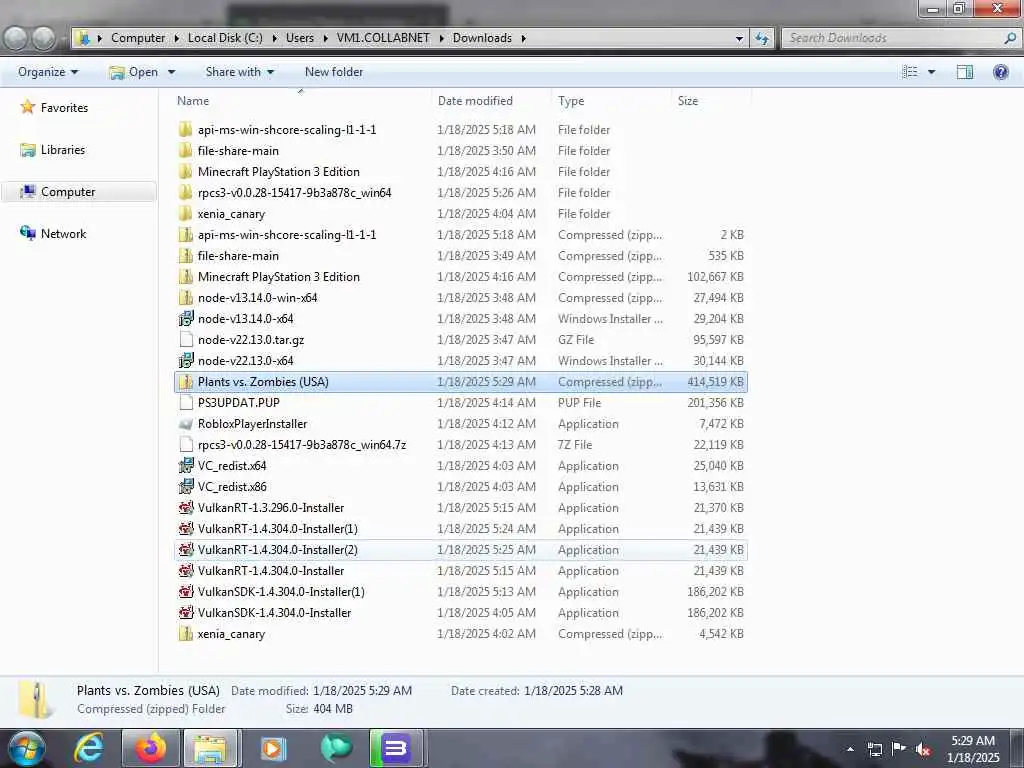Expand arrow after Users breadcrumb
The image size is (1024, 768).
325,39
